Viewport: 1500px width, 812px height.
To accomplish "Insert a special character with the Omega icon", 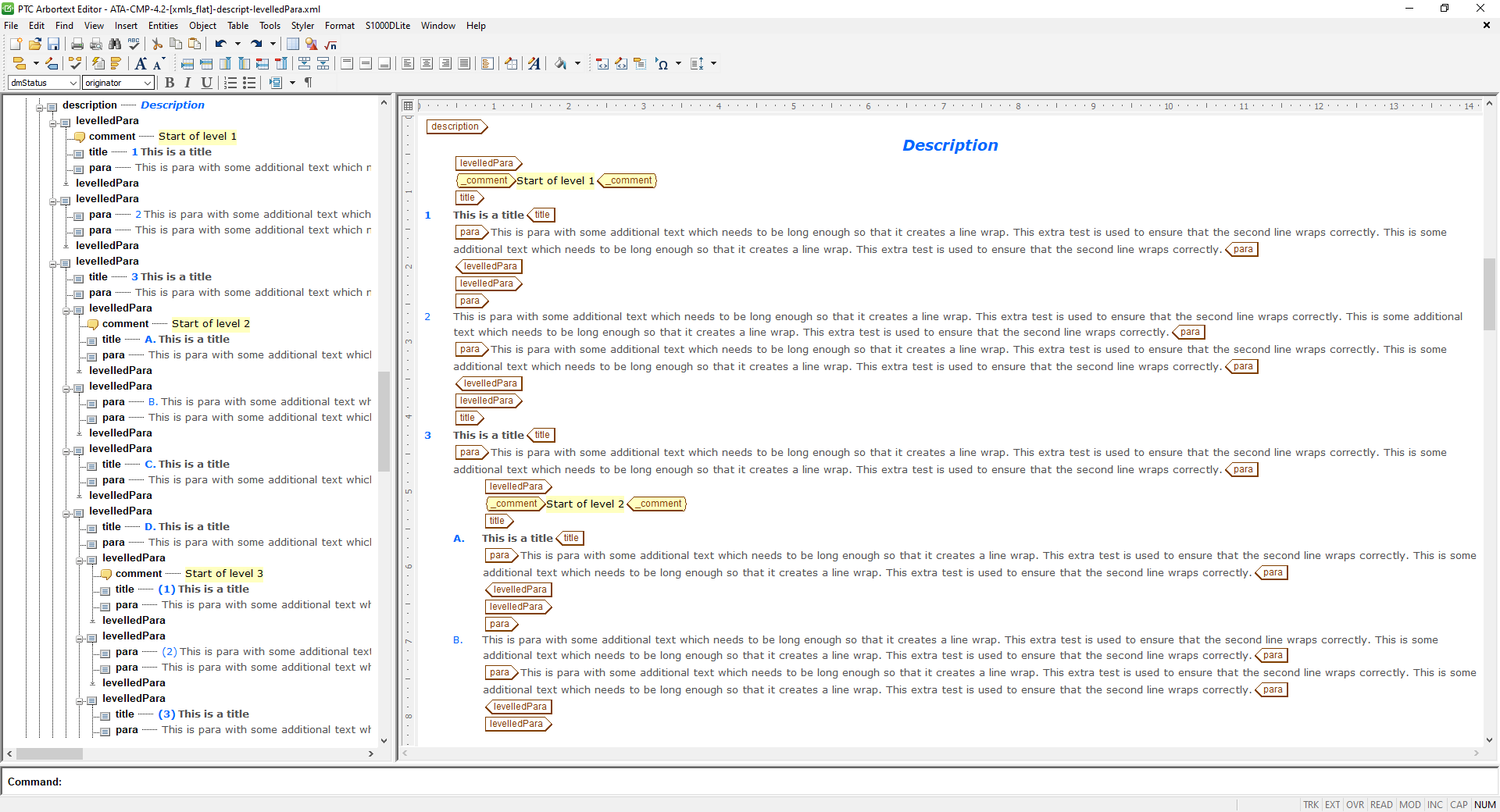I will pos(662,64).
